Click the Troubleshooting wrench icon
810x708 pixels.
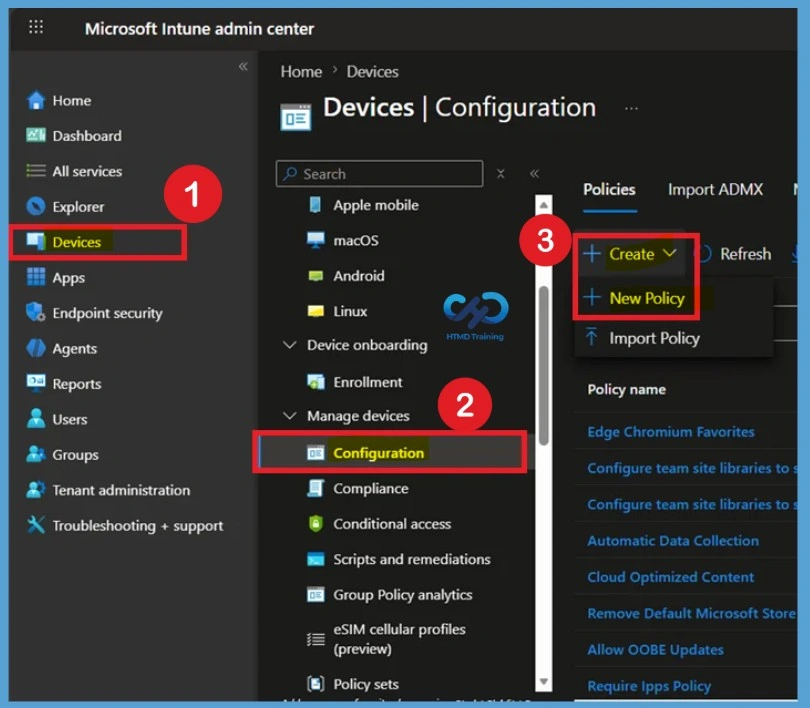(x=36, y=525)
